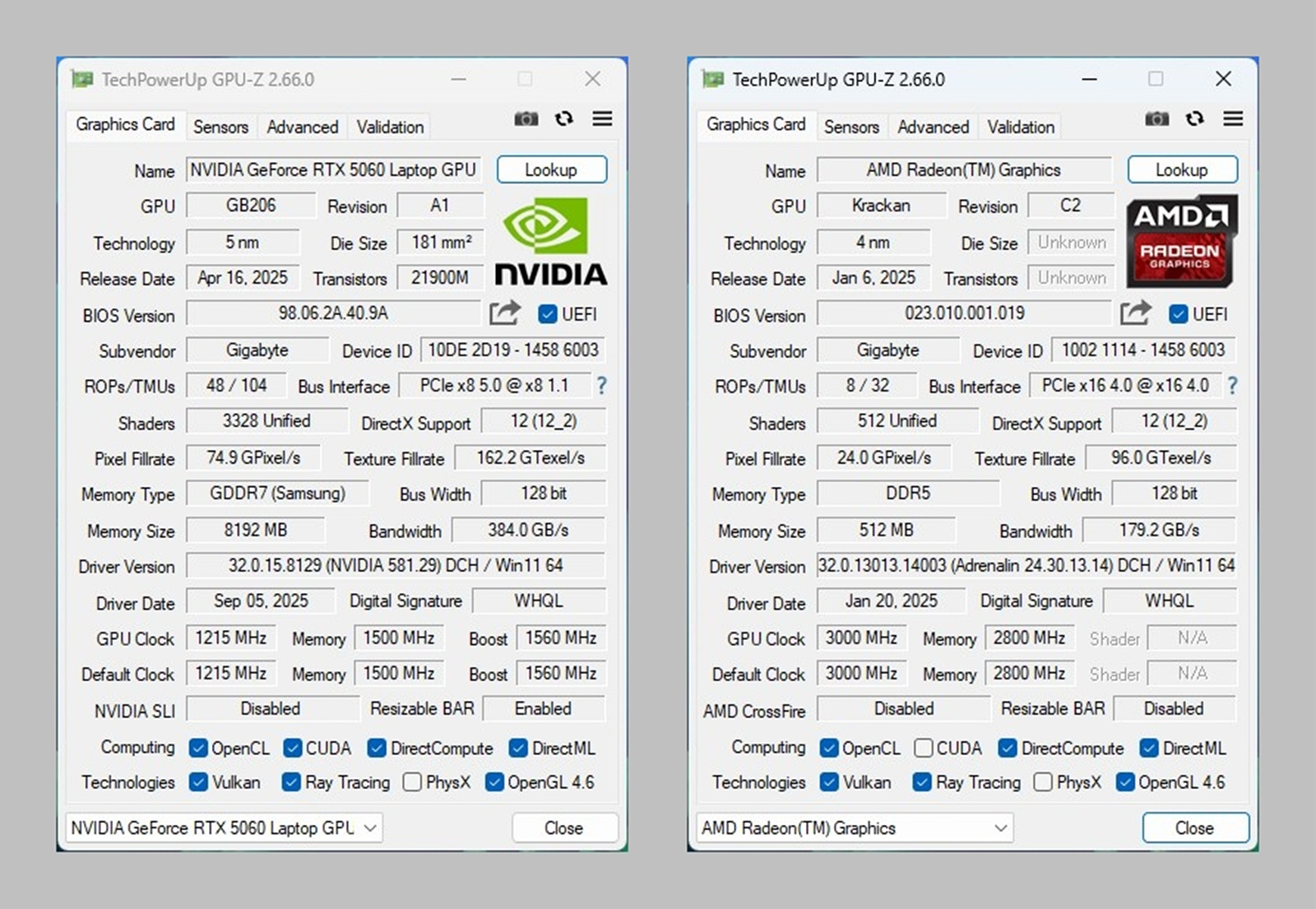Viewport: 1316px width, 909px height.
Task: Toggle PhysX checkbox in AMD window
Action: coord(1043,782)
